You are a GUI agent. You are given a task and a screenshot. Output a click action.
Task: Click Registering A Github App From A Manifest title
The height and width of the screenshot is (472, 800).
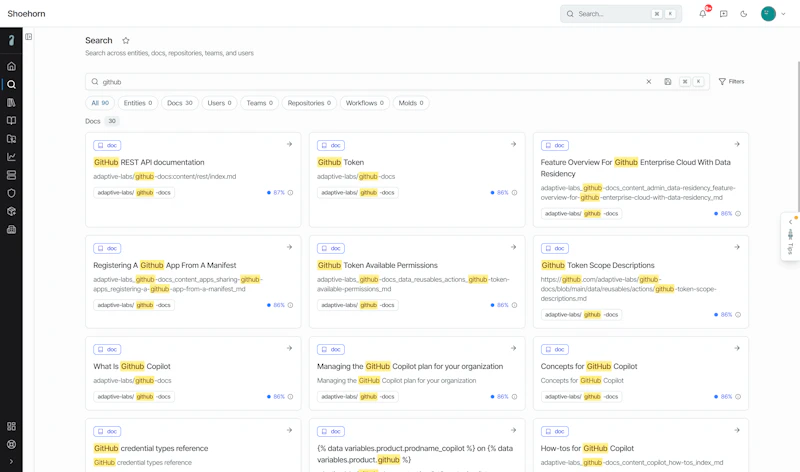coord(165,265)
